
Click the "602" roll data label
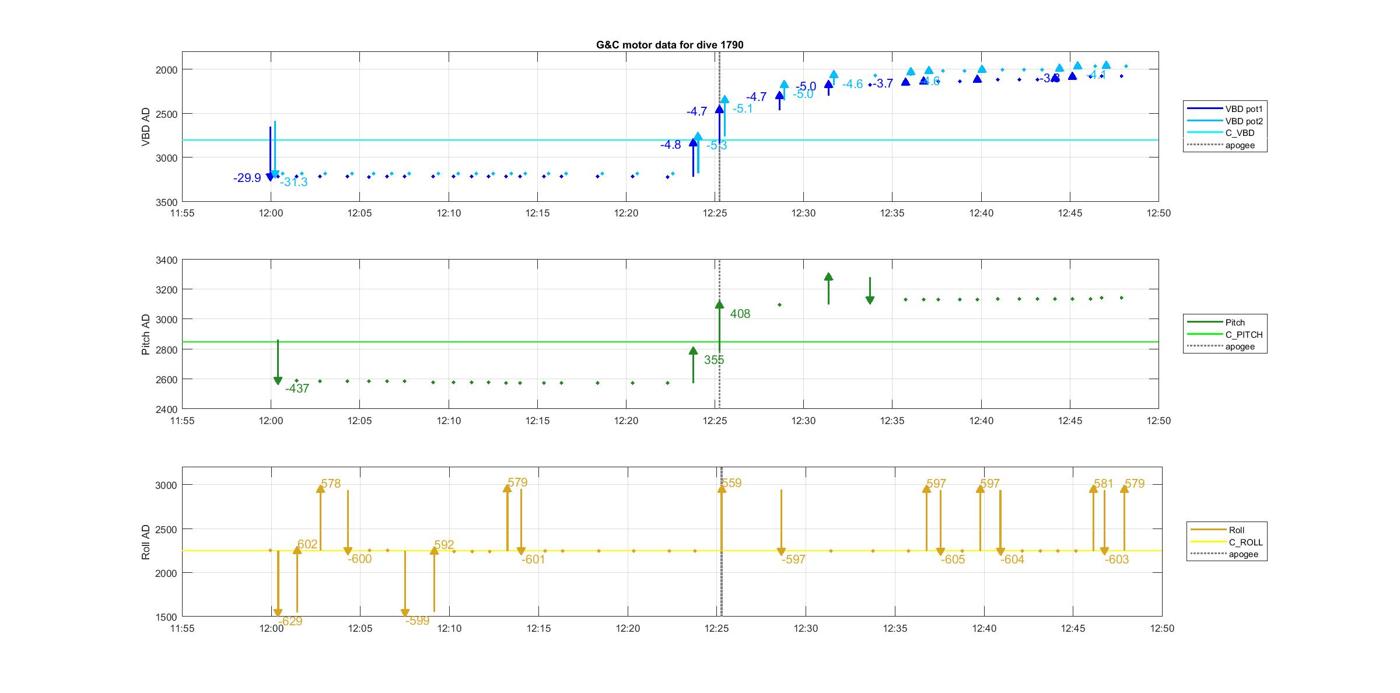(x=307, y=544)
